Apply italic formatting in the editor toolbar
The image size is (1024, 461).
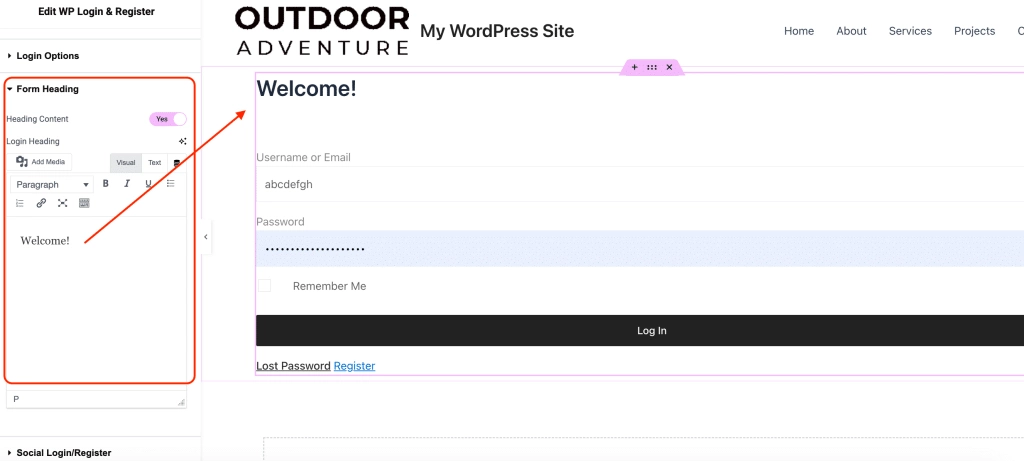coord(127,184)
